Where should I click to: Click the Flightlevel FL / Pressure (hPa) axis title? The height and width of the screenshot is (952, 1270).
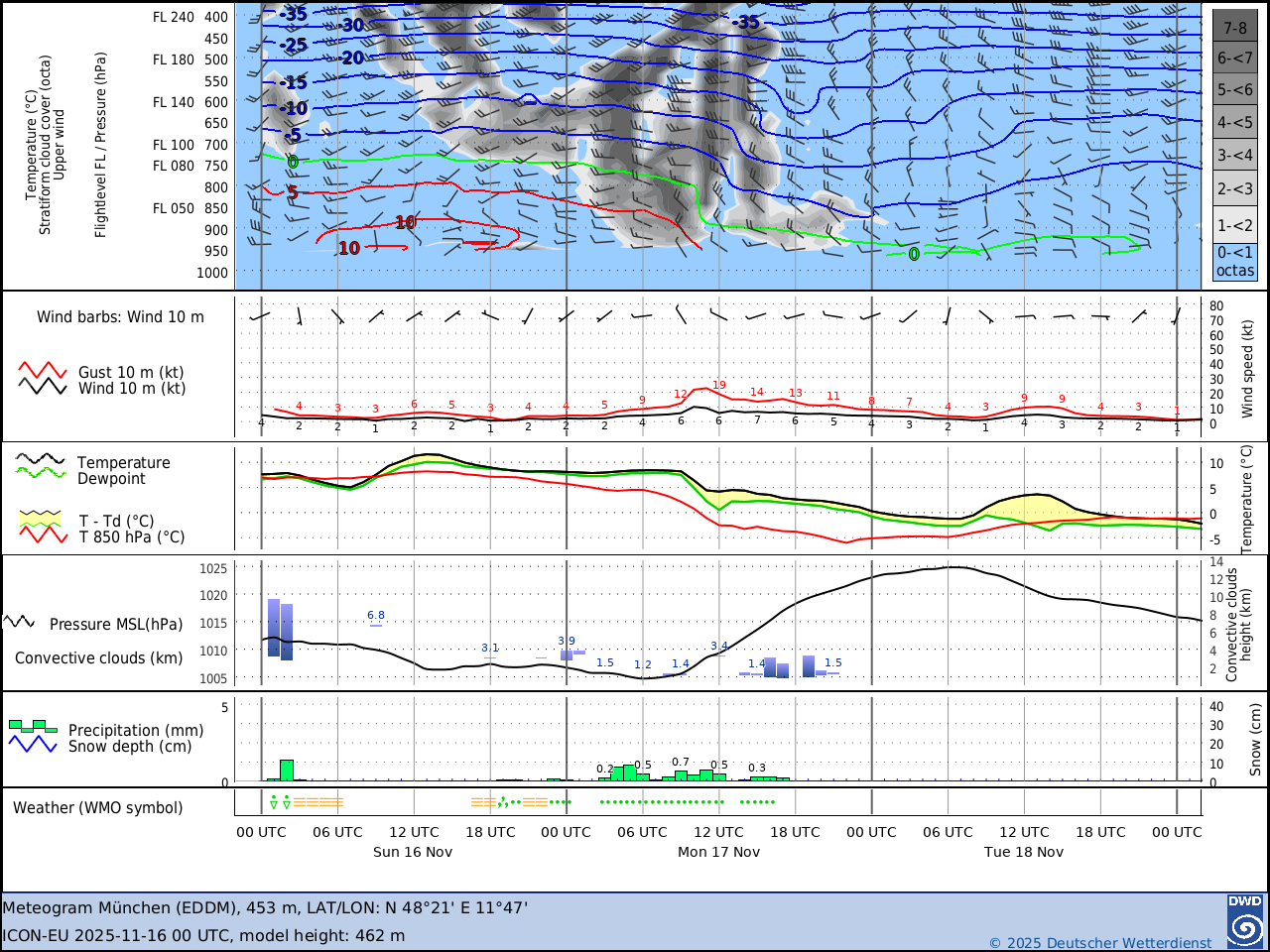(x=100, y=145)
